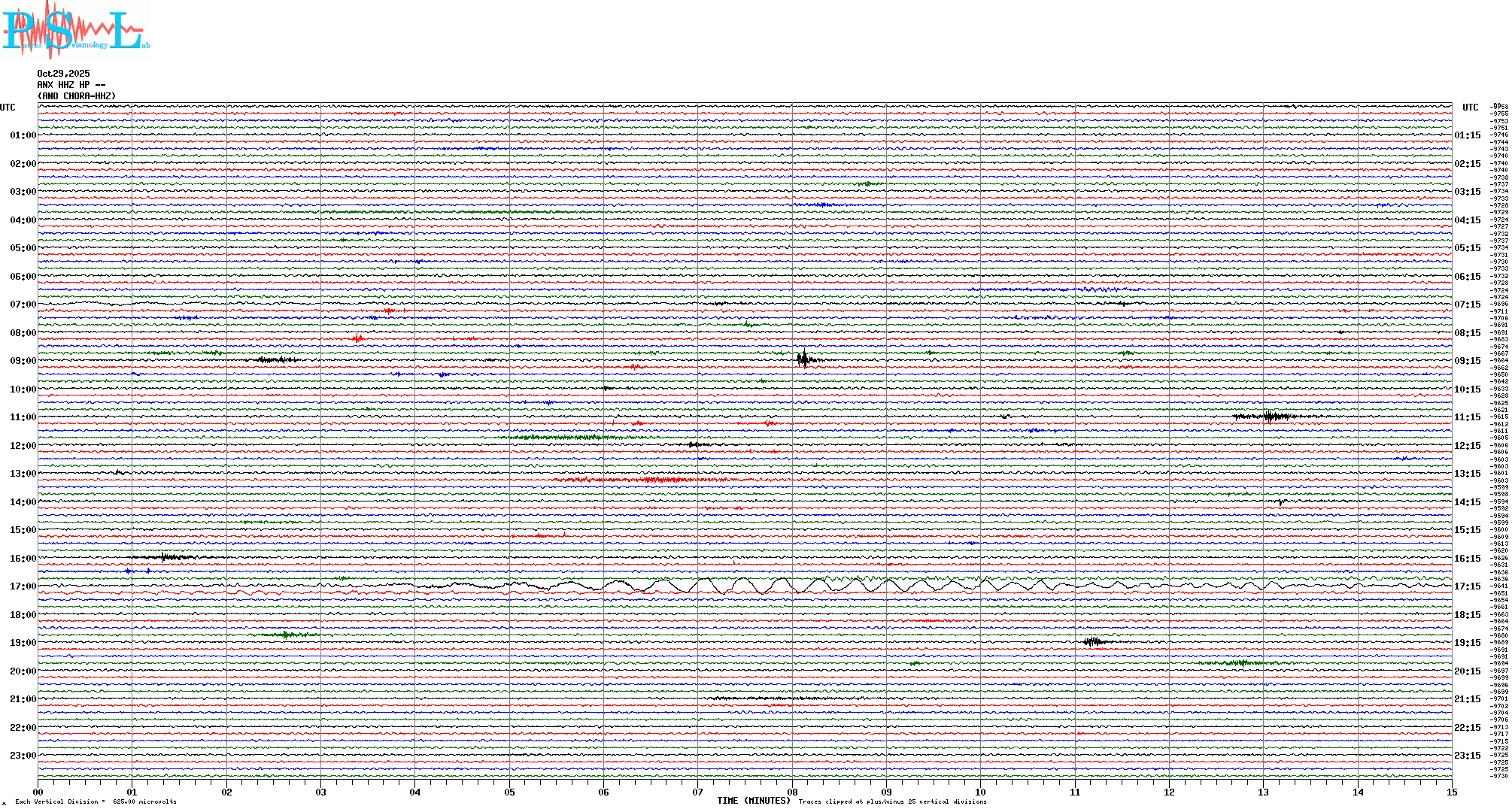Click the ANX HHZ HP station label

(71, 85)
